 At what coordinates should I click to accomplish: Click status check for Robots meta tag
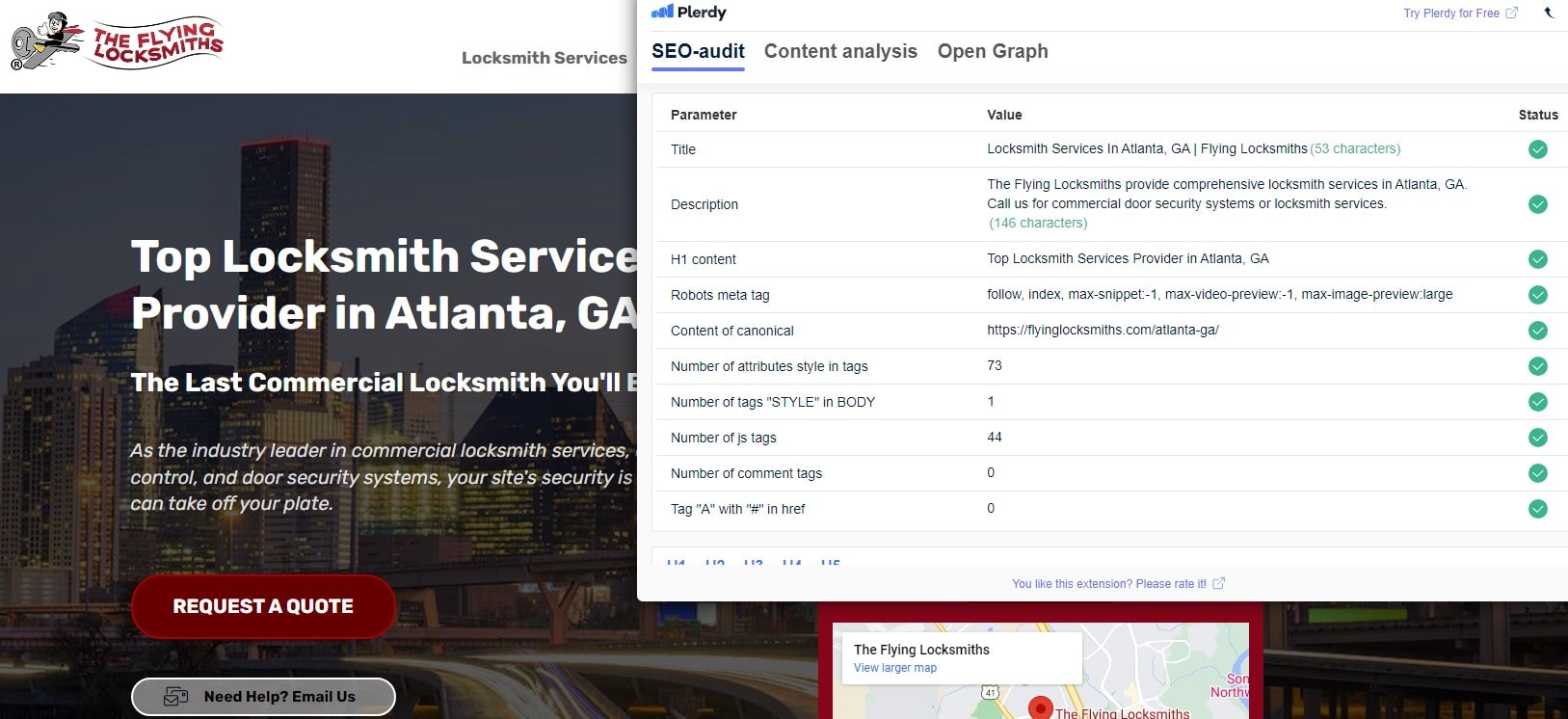pos(1538,295)
